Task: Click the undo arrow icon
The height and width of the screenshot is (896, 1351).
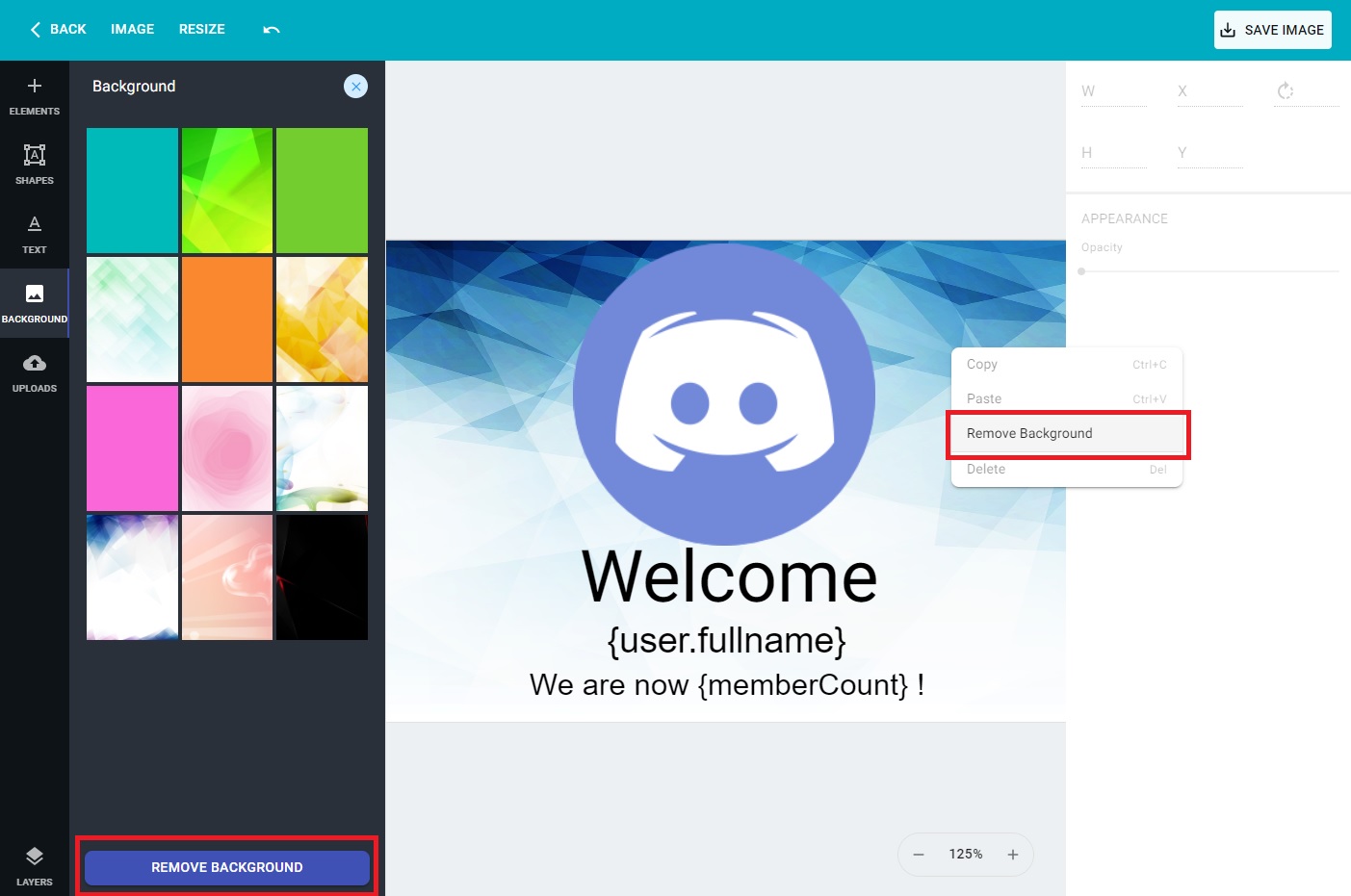Action: point(272,30)
